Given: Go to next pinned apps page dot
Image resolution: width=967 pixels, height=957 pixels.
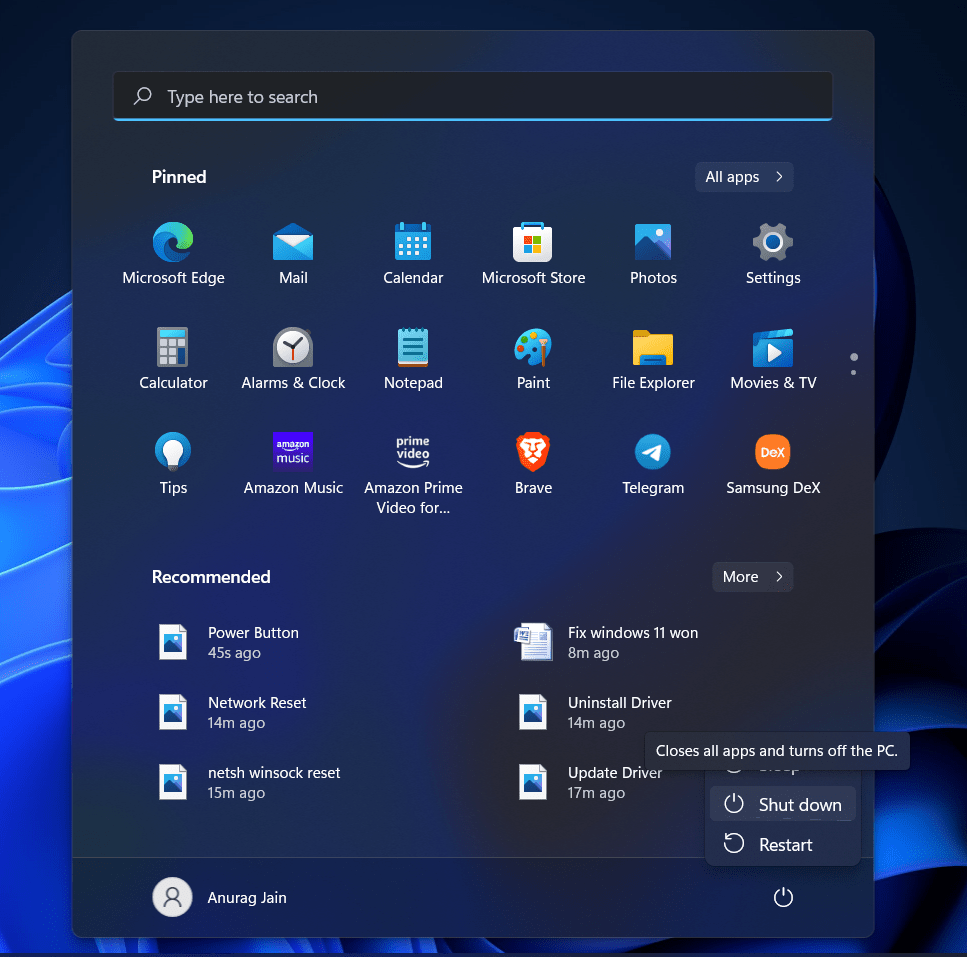Looking at the screenshot, I should 854,372.
